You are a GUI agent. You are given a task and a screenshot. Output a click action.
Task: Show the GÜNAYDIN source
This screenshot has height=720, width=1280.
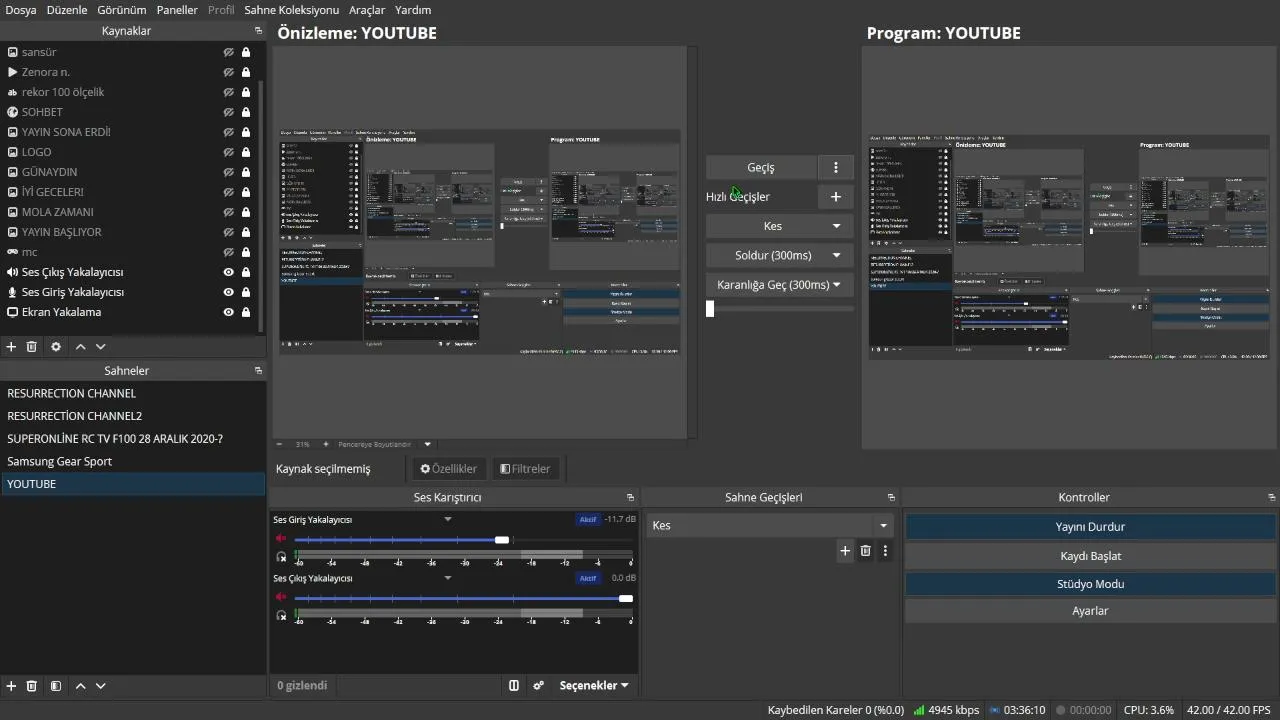228,172
